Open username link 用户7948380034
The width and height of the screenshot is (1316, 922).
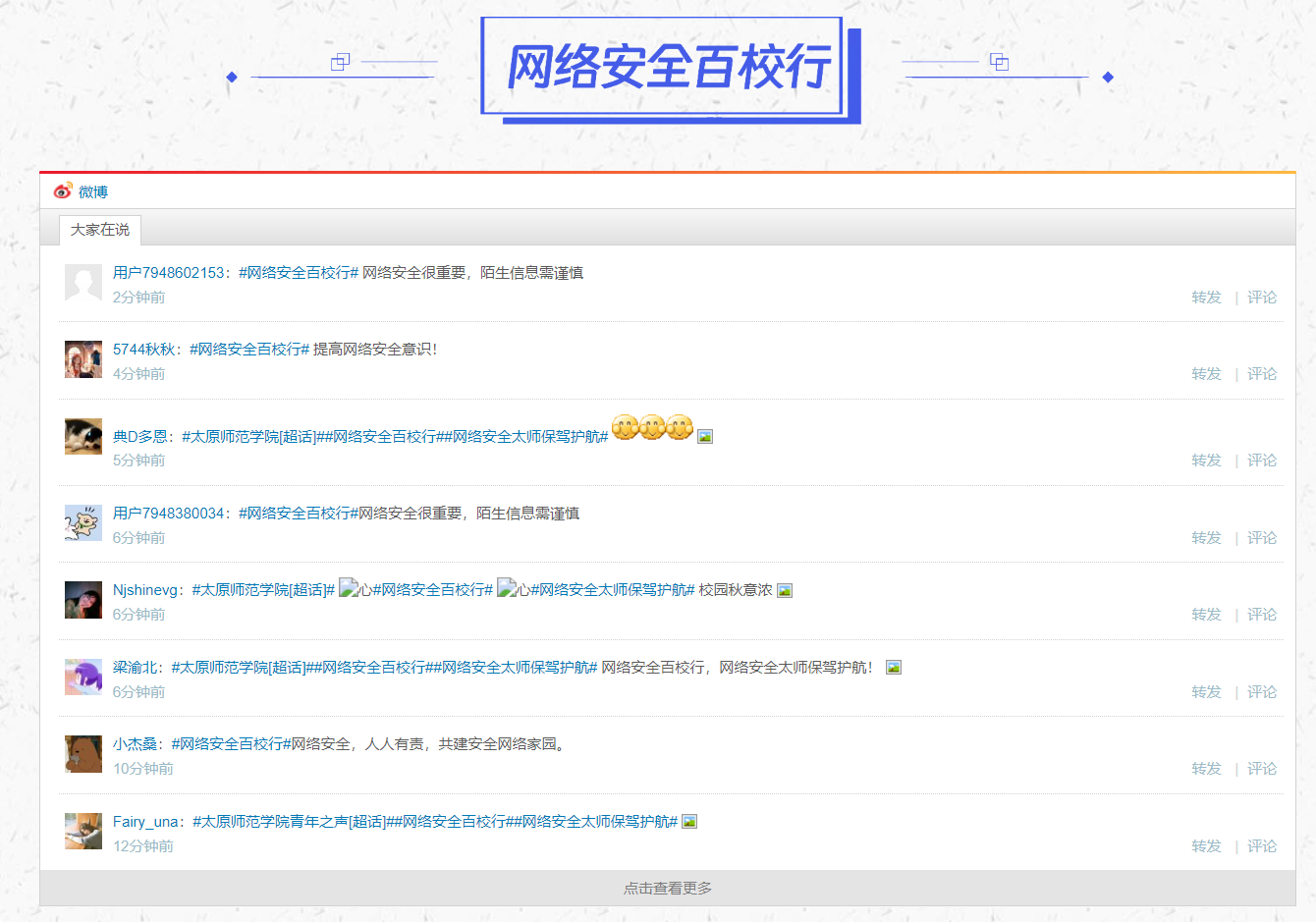[169, 514]
